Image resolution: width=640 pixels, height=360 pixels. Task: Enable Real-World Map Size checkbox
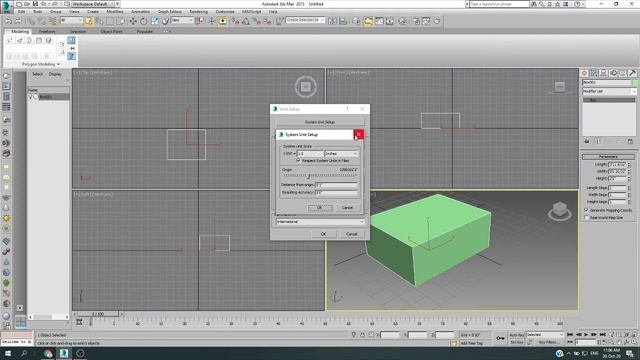point(587,218)
